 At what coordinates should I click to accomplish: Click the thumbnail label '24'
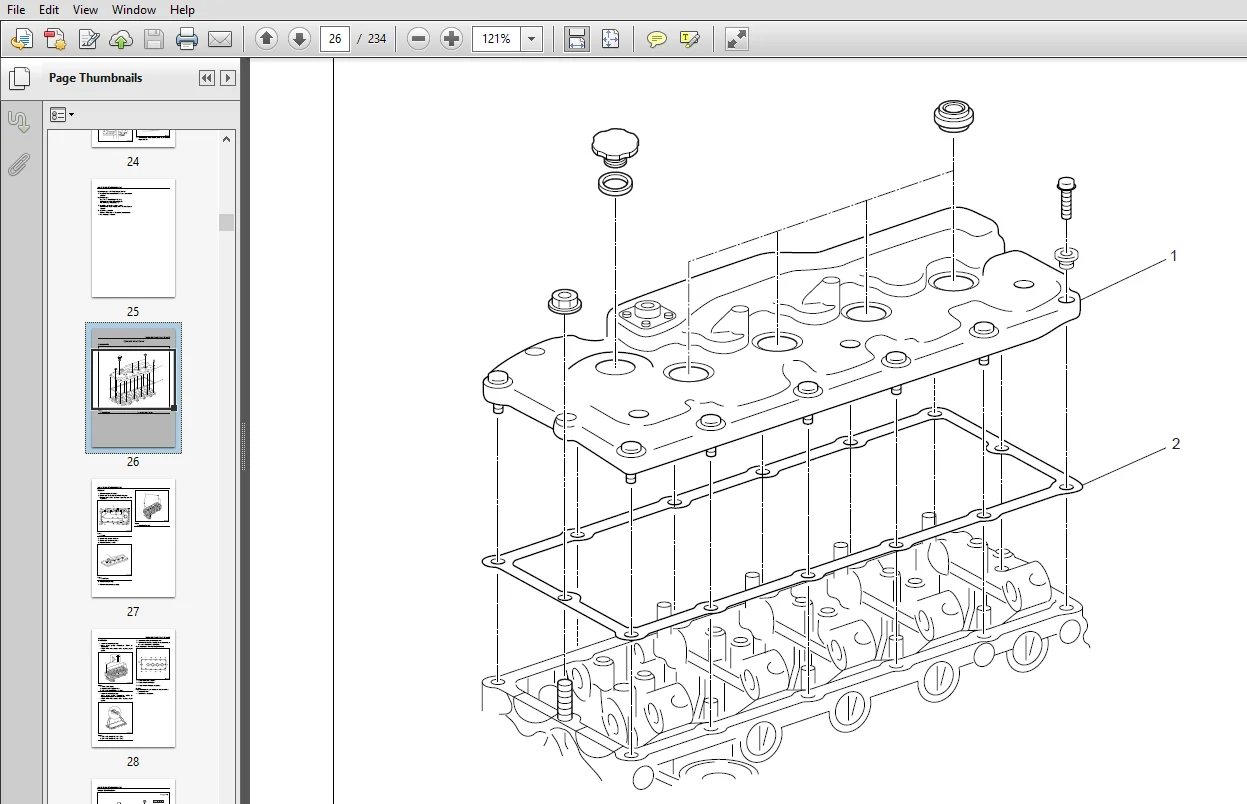click(133, 162)
